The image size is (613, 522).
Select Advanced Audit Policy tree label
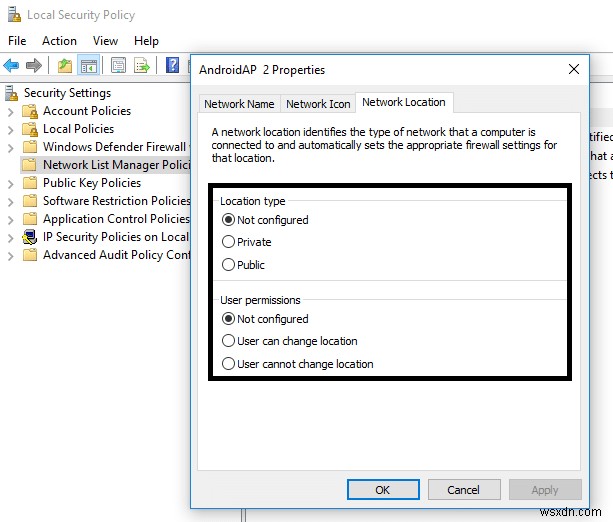pos(117,255)
